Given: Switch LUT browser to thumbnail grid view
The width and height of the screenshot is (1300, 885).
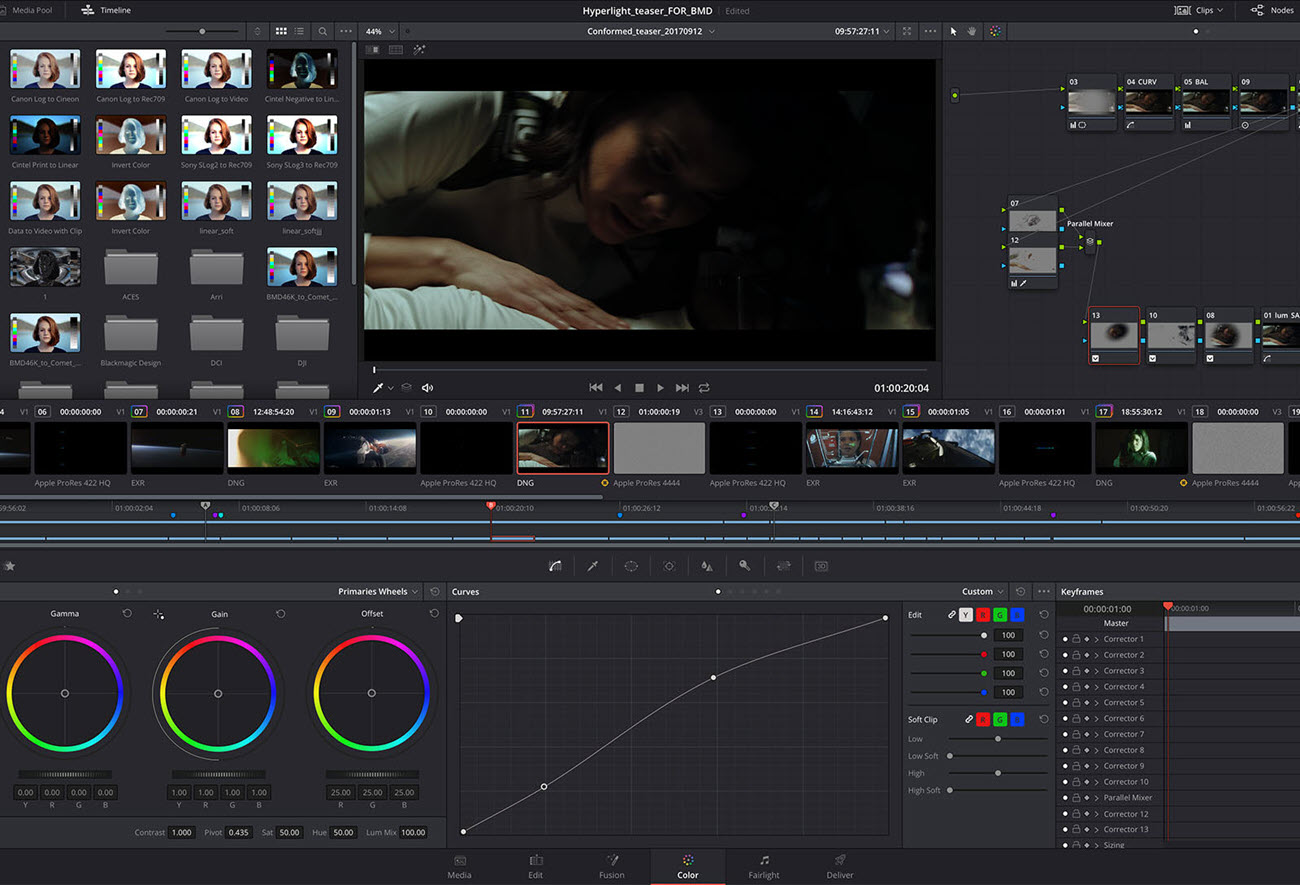Looking at the screenshot, I should 281,31.
